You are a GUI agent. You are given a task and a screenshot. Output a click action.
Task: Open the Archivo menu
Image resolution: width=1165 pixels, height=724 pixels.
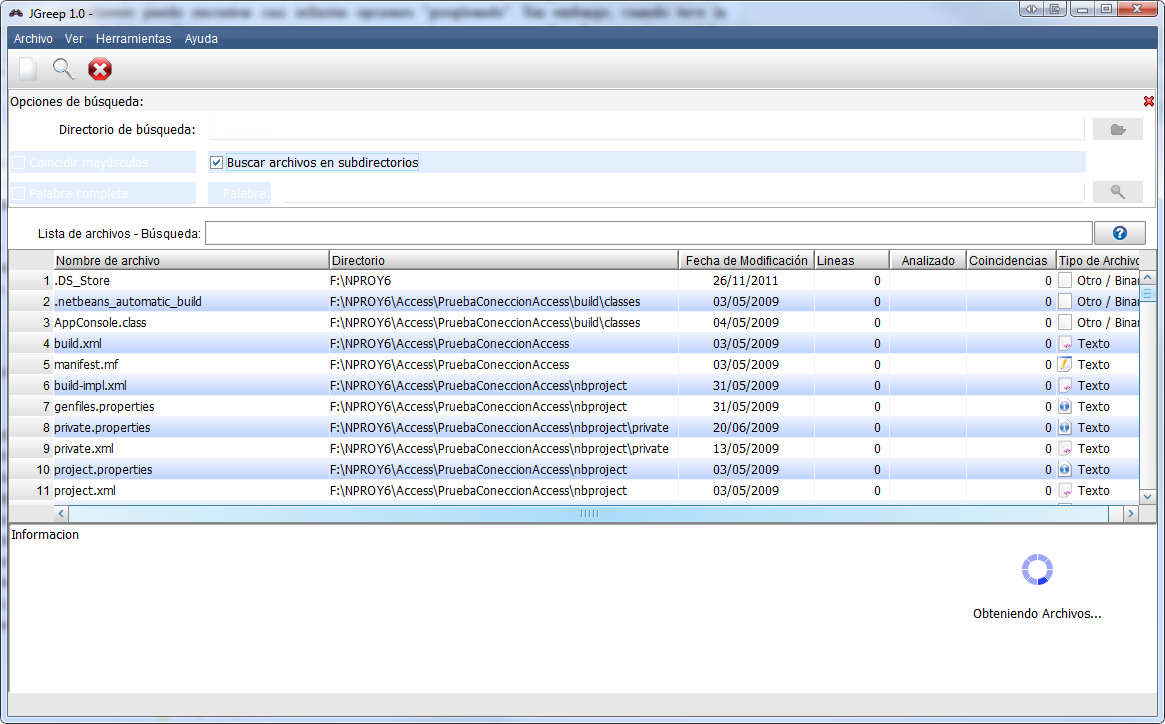(33, 39)
